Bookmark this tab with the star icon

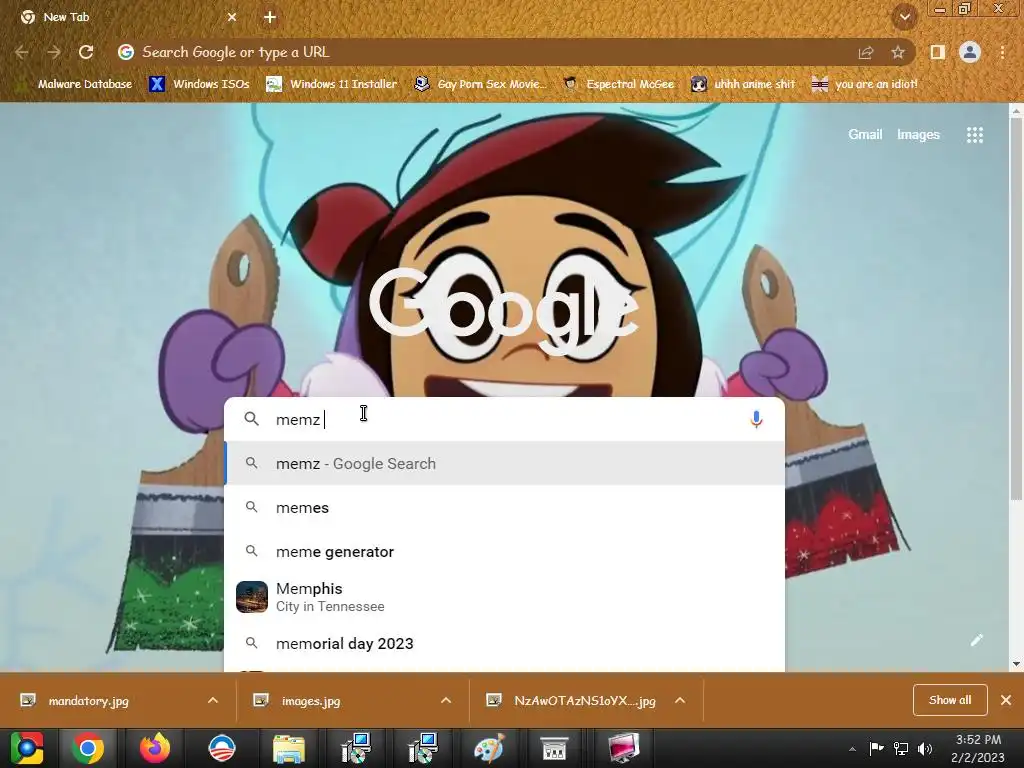point(898,53)
